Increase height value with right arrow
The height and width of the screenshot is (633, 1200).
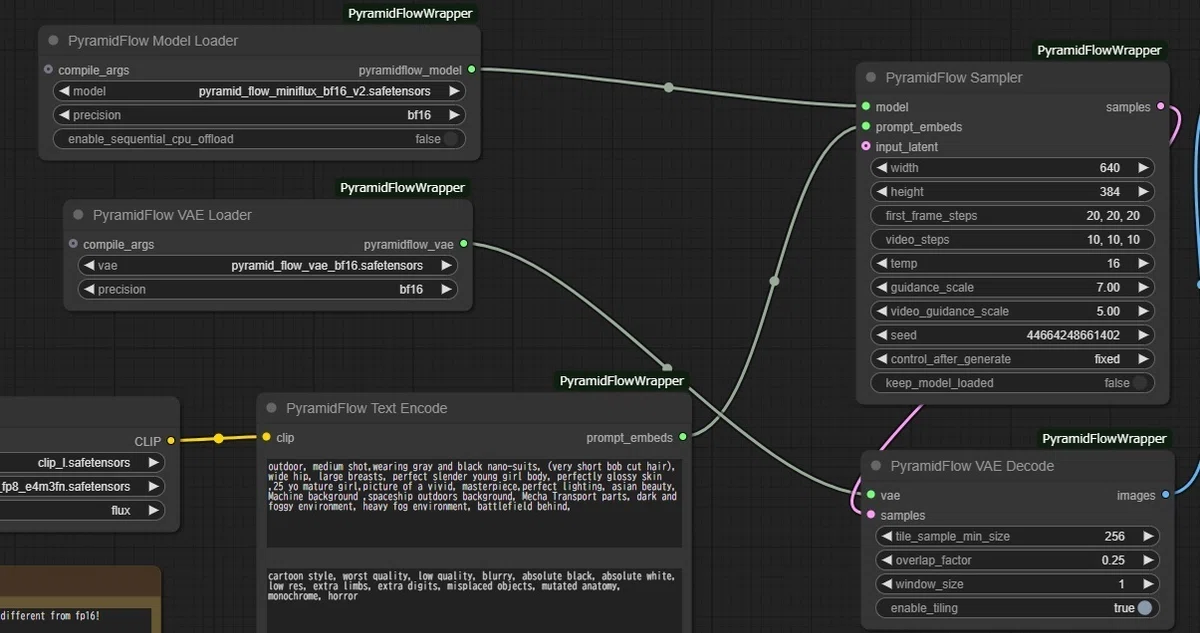[1143, 192]
